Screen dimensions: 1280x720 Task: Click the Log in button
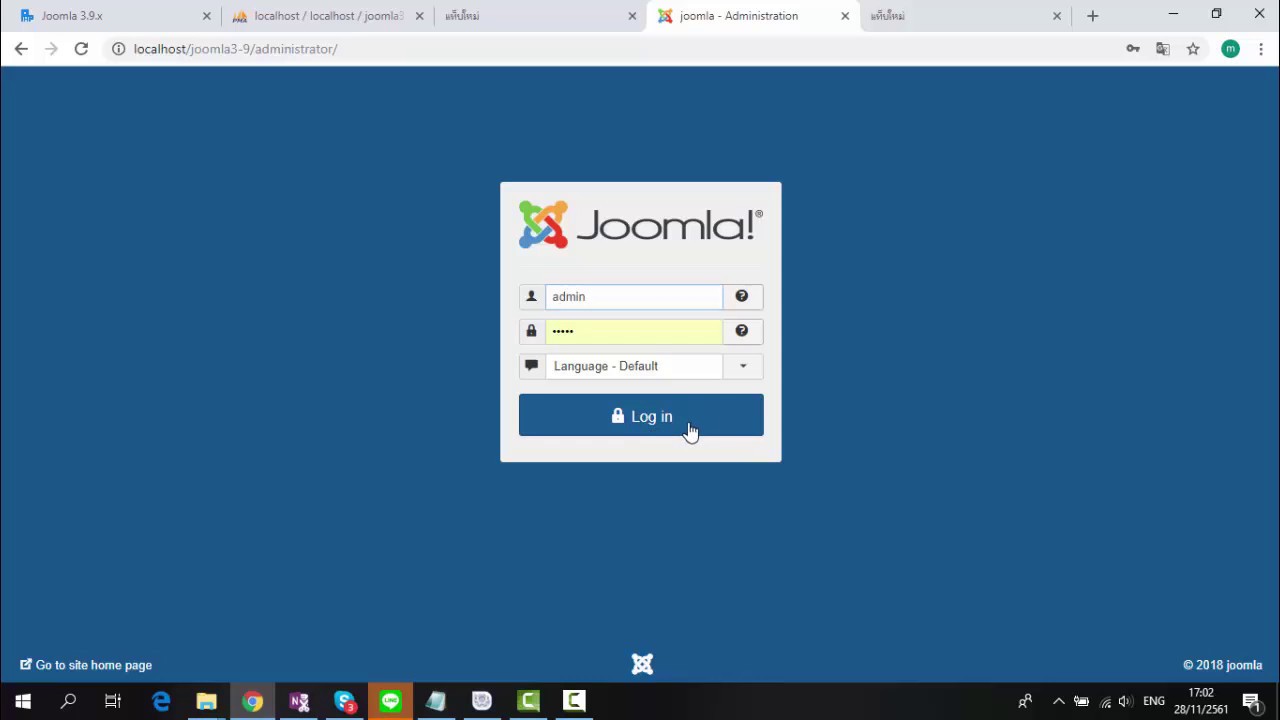tap(641, 415)
